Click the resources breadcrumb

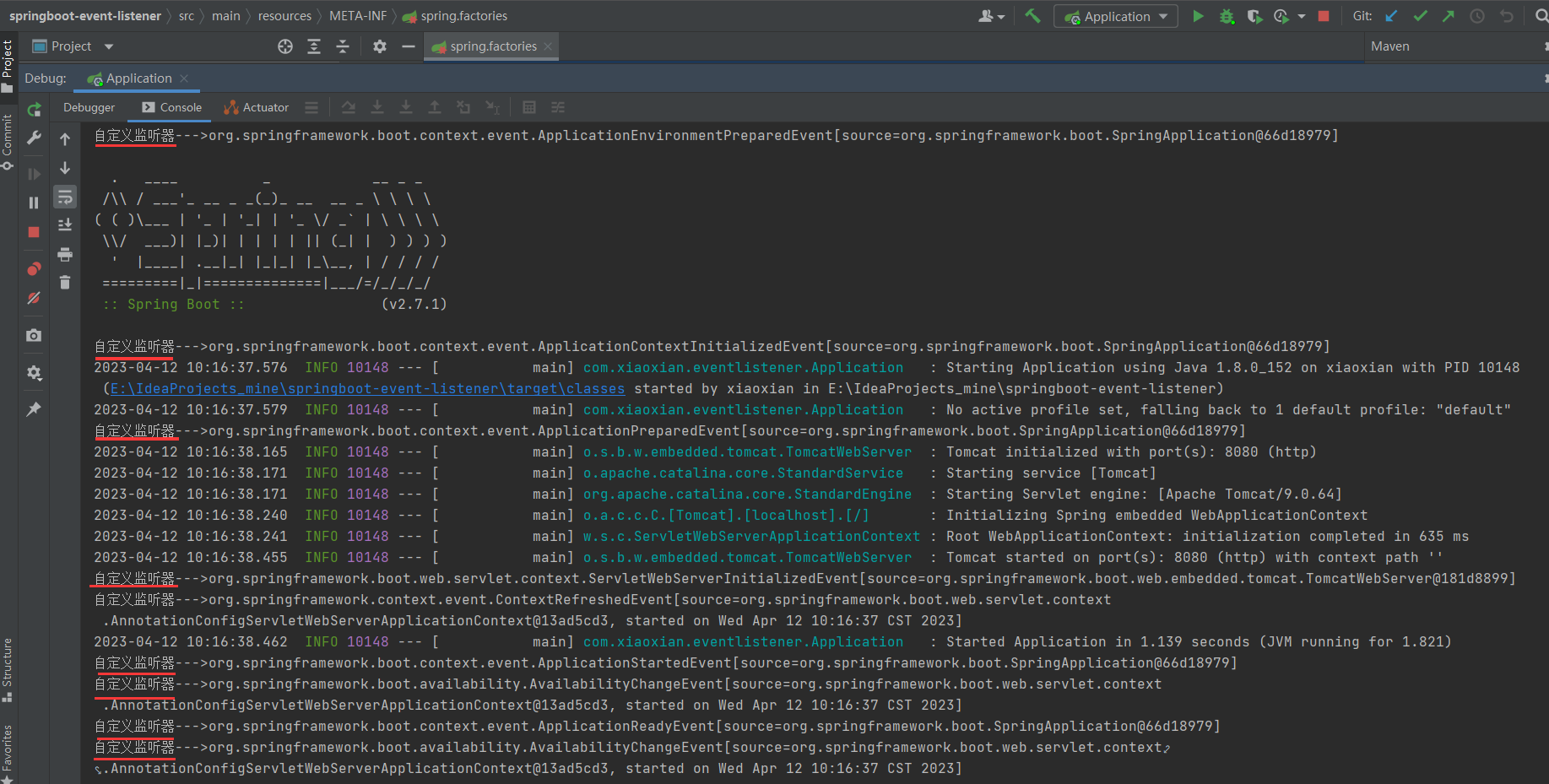coord(284,16)
